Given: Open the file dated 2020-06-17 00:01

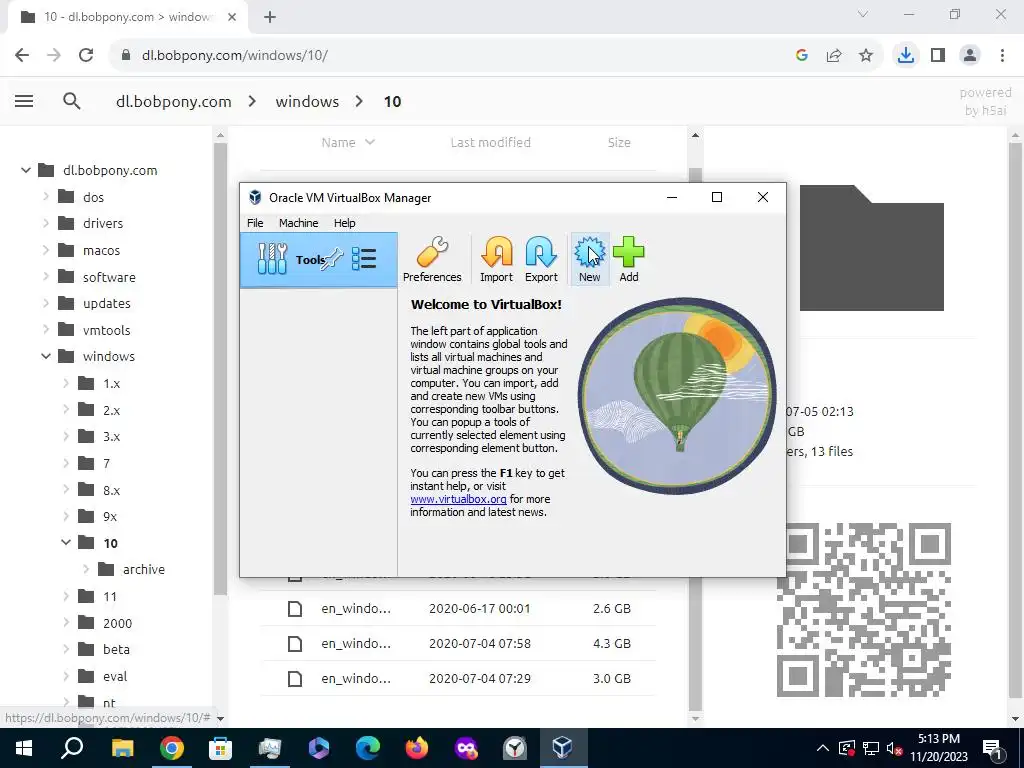Looking at the screenshot, I should click(458, 608).
